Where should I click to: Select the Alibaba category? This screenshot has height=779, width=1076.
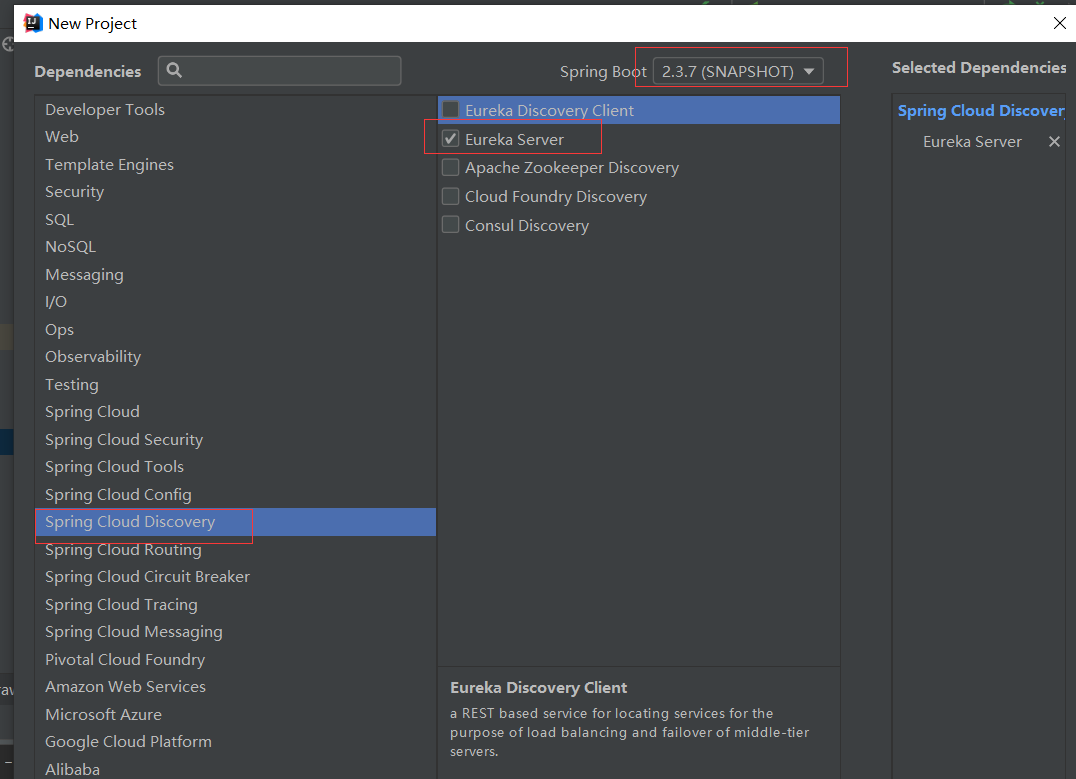(235, 769)
